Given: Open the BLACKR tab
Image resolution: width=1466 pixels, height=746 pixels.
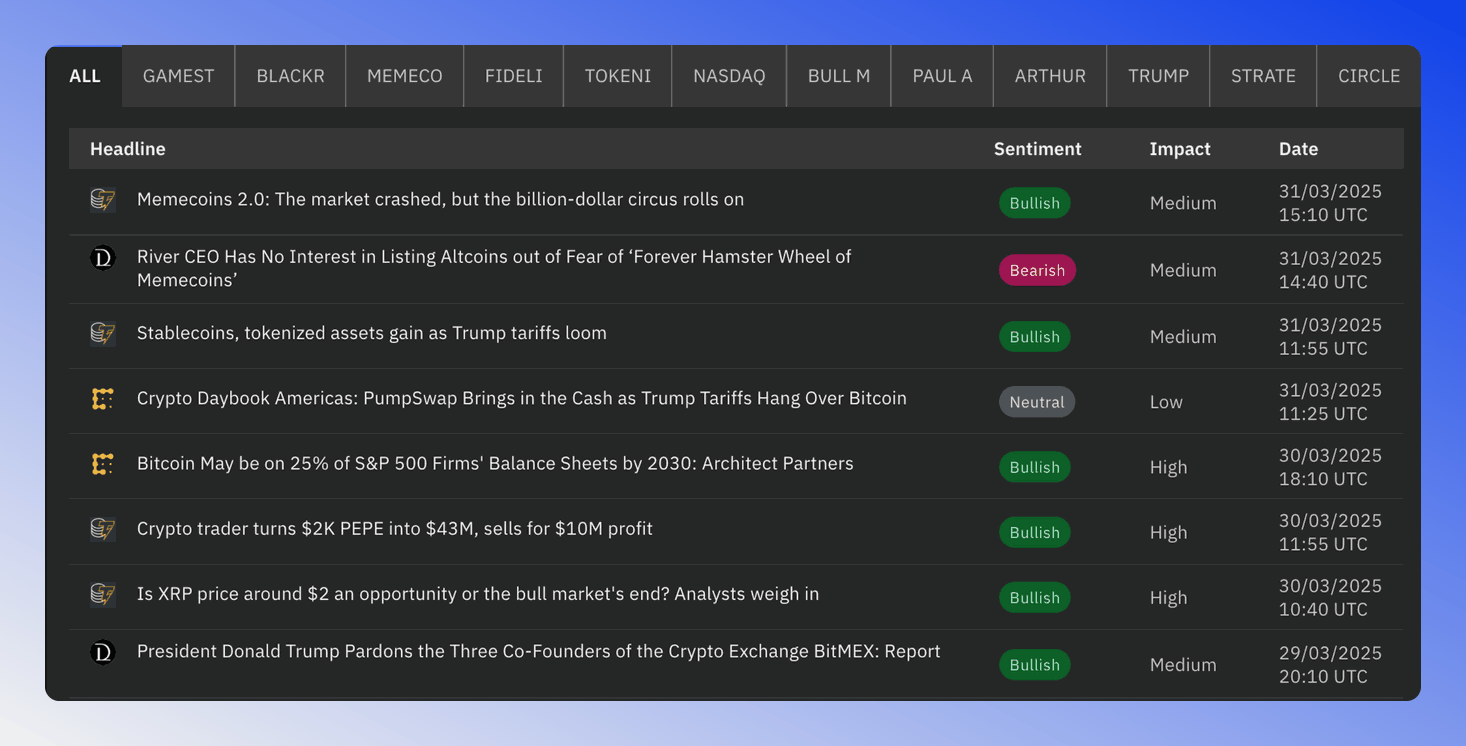Looking at the screenshot, I should pyautogui.click(x=290, y=76).
